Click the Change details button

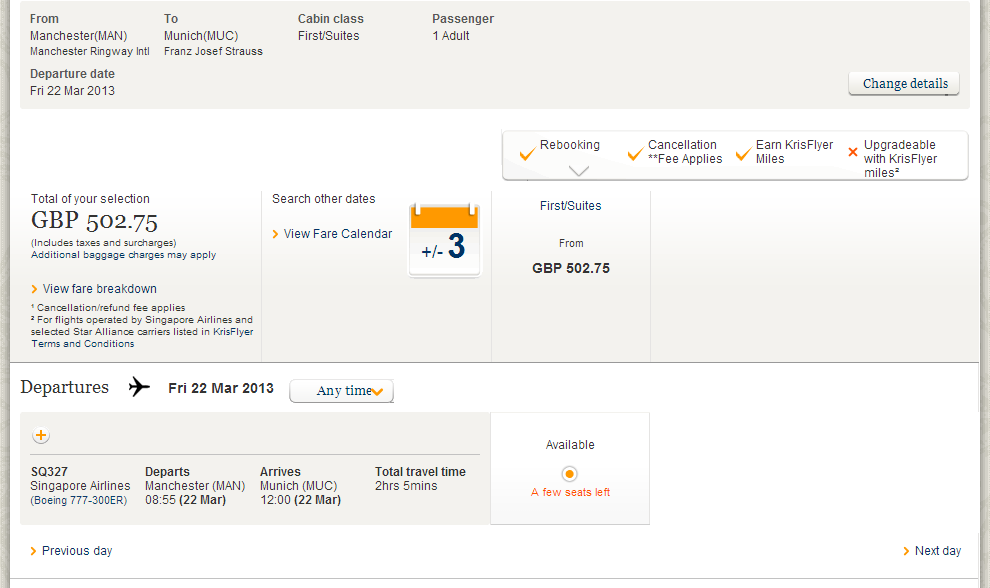click(904, 84)
